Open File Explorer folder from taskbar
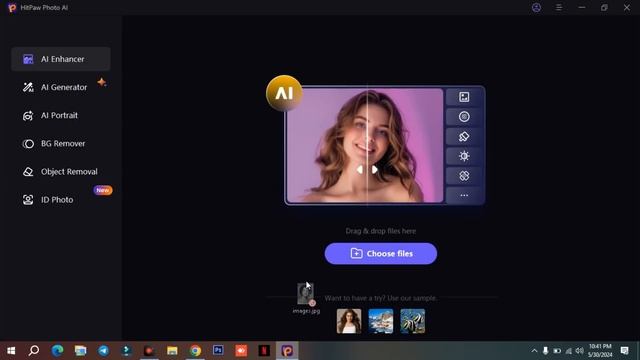Viewport: 640px width, 360px height. pyautogui.click(x=172, y=351)
